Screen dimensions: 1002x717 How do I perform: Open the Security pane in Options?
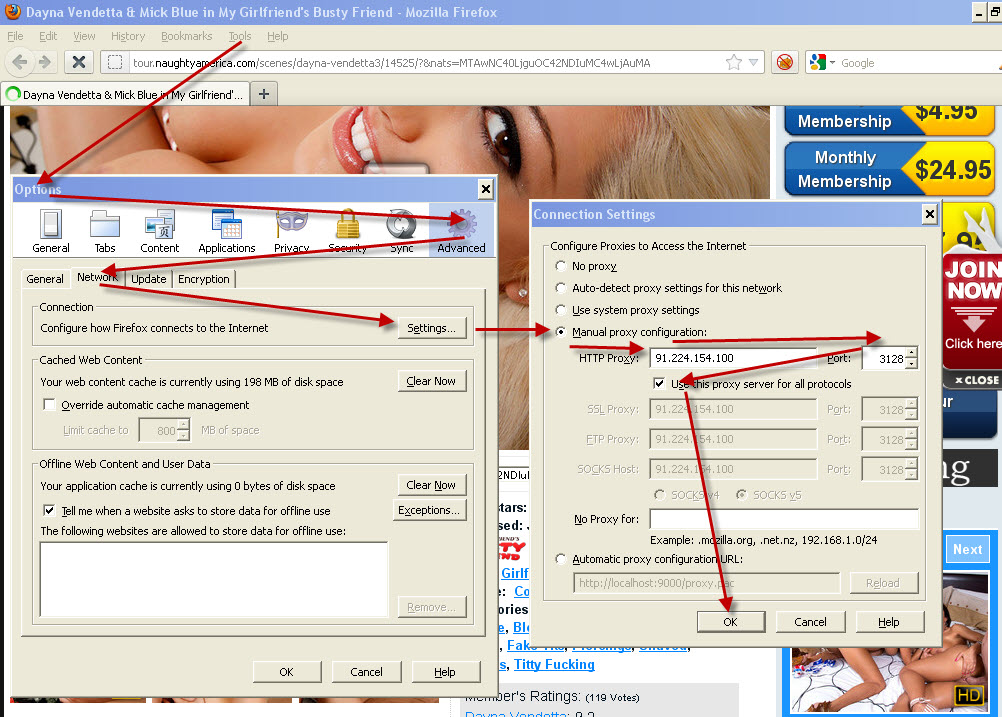click(x=348, y=231)
